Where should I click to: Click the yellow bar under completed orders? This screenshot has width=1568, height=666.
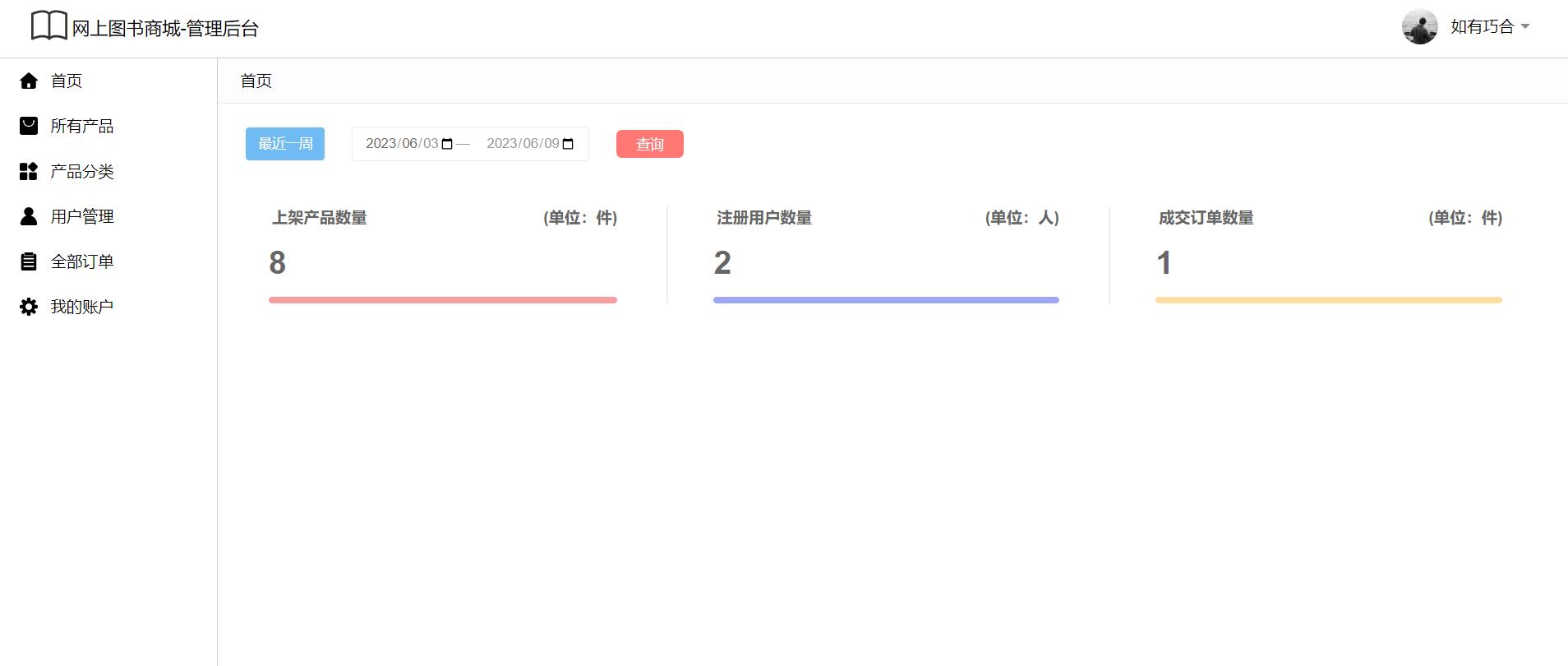point(1329,300)
